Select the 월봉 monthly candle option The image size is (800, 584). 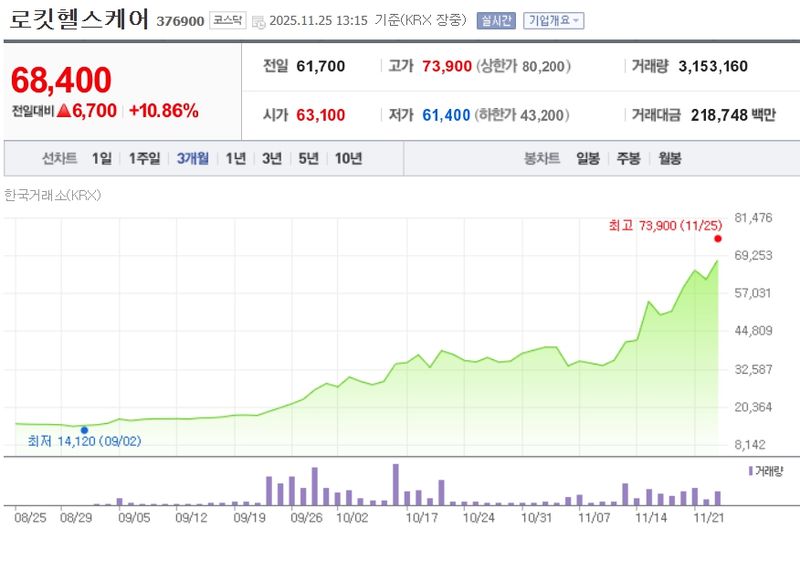coord(668,157)
